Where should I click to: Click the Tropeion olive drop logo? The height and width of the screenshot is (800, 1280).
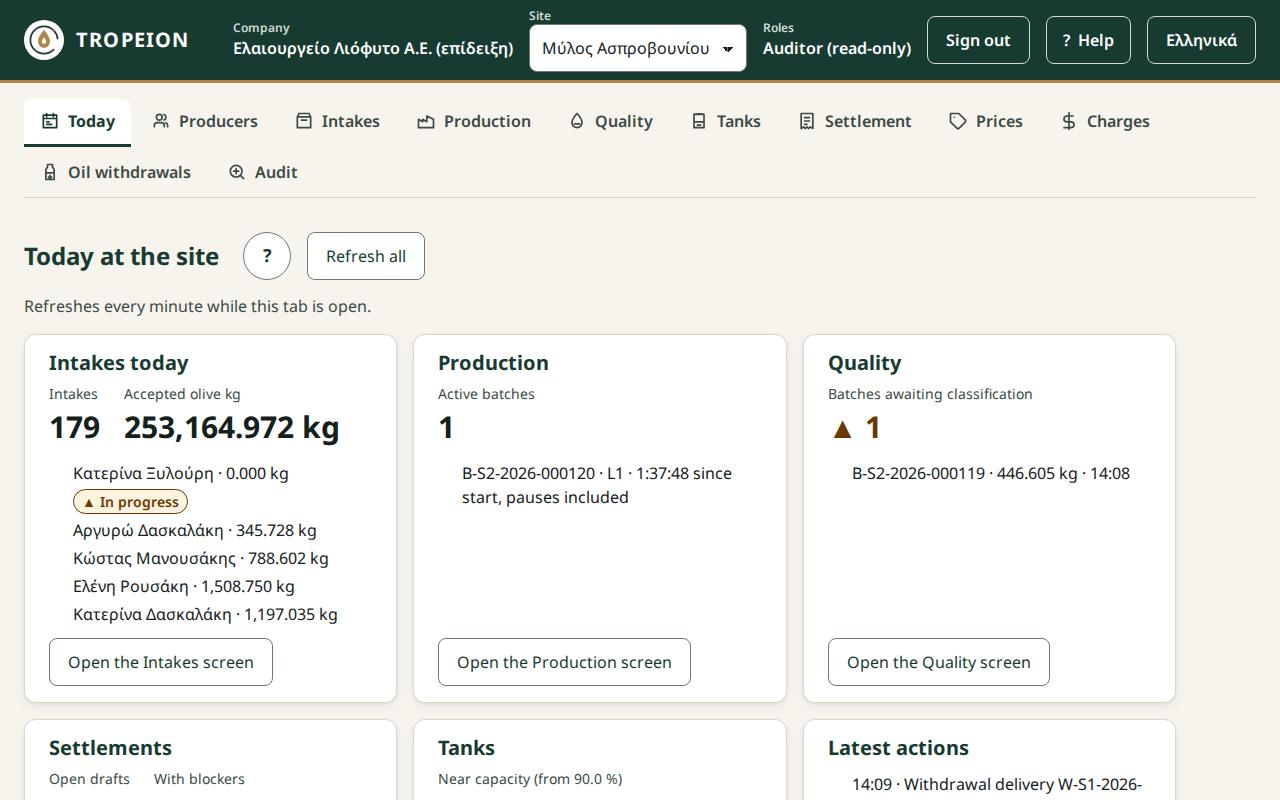coord(44,40)
